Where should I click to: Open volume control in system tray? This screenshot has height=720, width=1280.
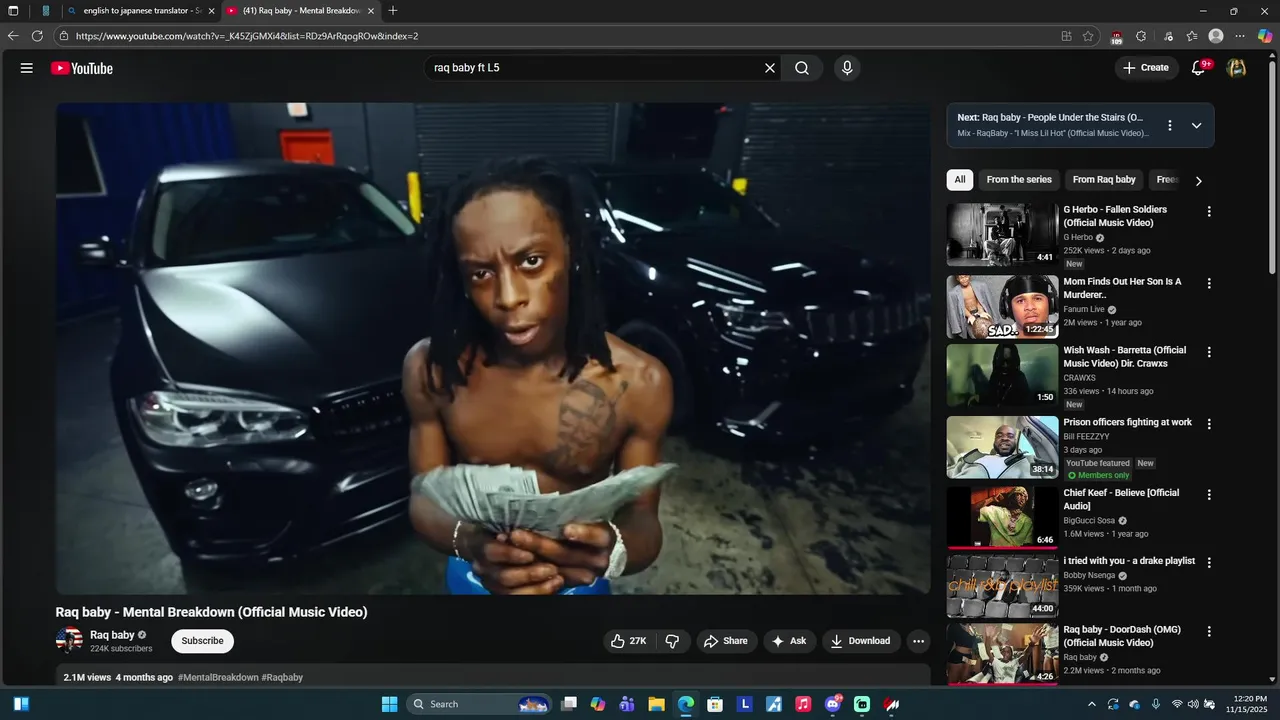[1193, 704]
